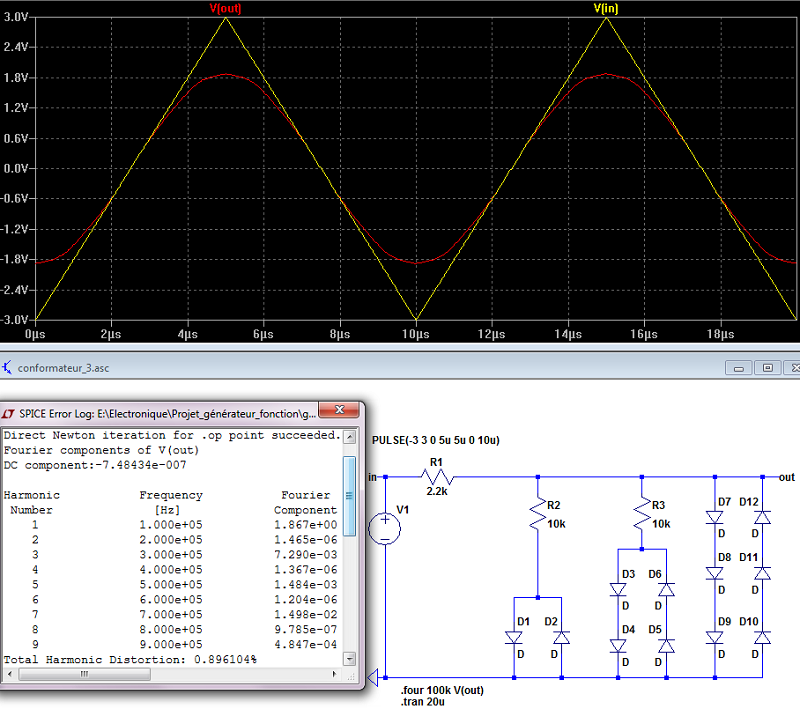
Task: Select diode D5 in the schematic
Action: [x=666, y=646]
